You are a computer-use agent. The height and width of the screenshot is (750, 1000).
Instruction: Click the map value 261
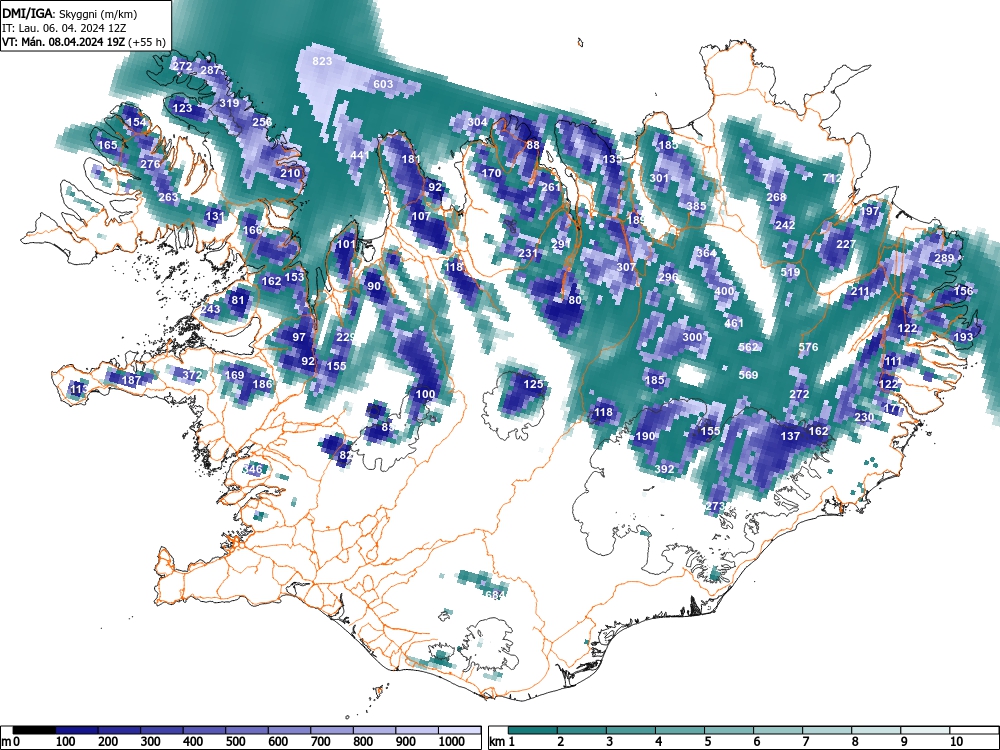(550, 187)
